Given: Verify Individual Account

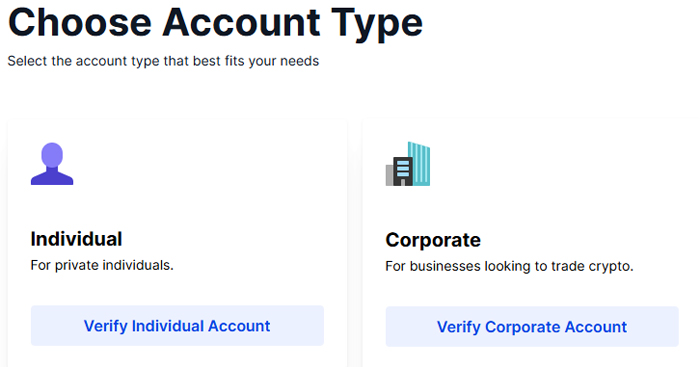Looking at the screenshot, I should pos(177,326).
